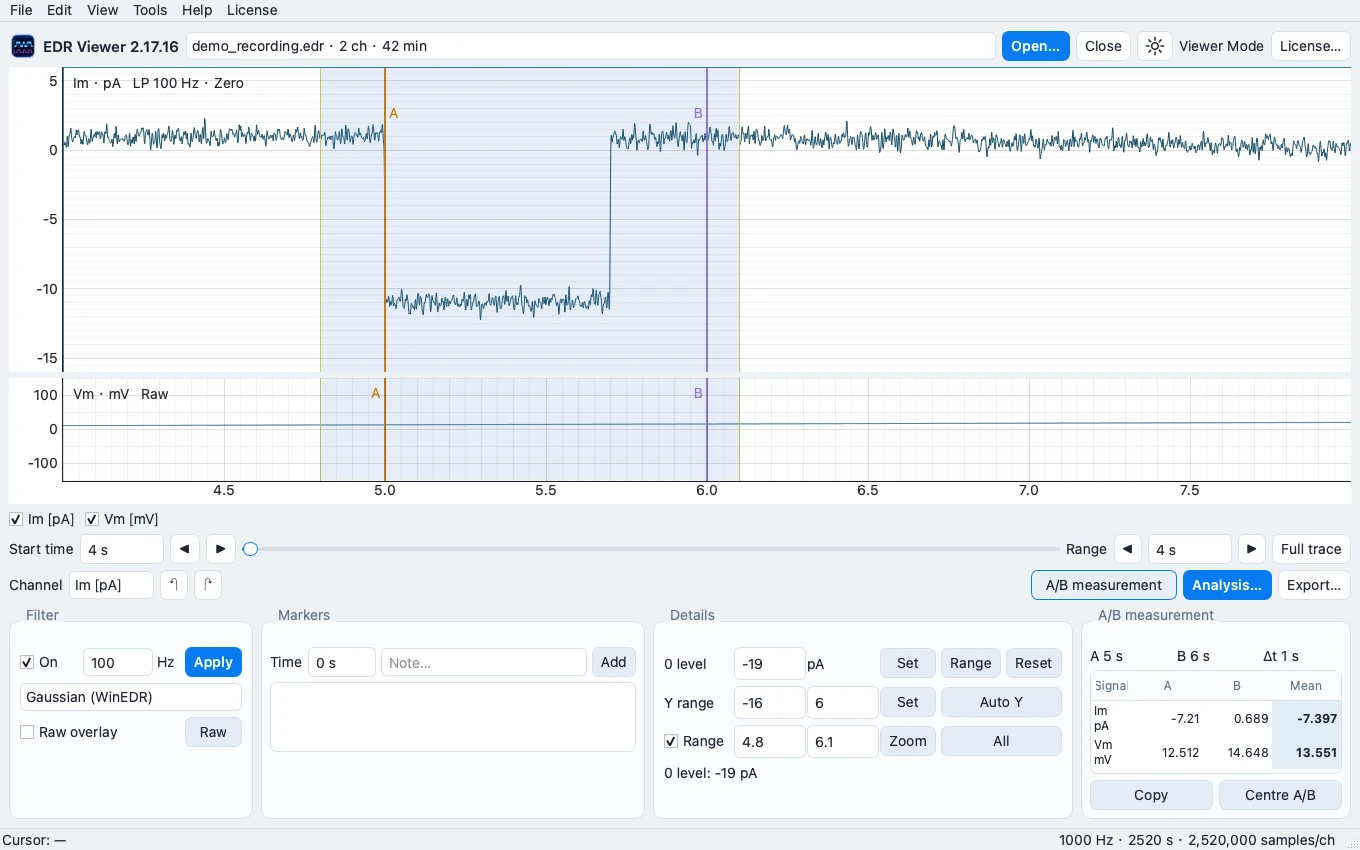Uncheck the Range checkbox in Details
Image resolution: width=1360 pixels, height=850 pixels.
(x=671, y=741)
